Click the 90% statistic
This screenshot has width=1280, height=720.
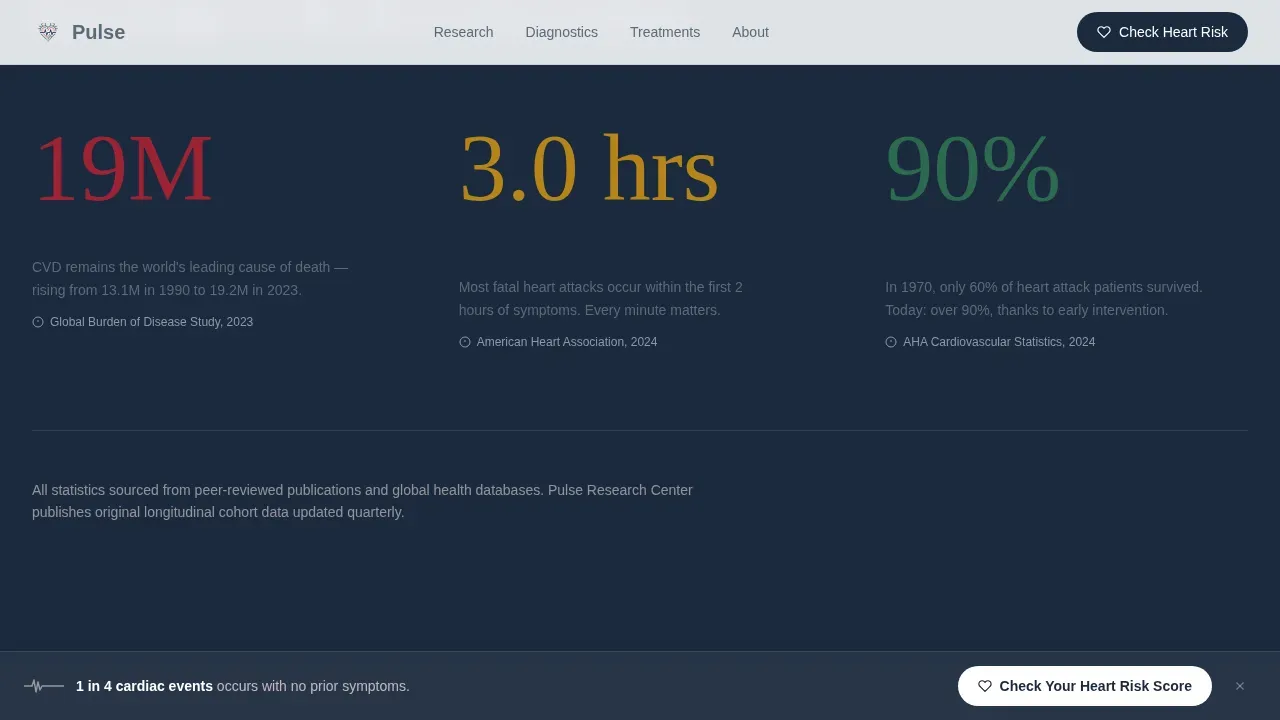(x=972, y=168)
